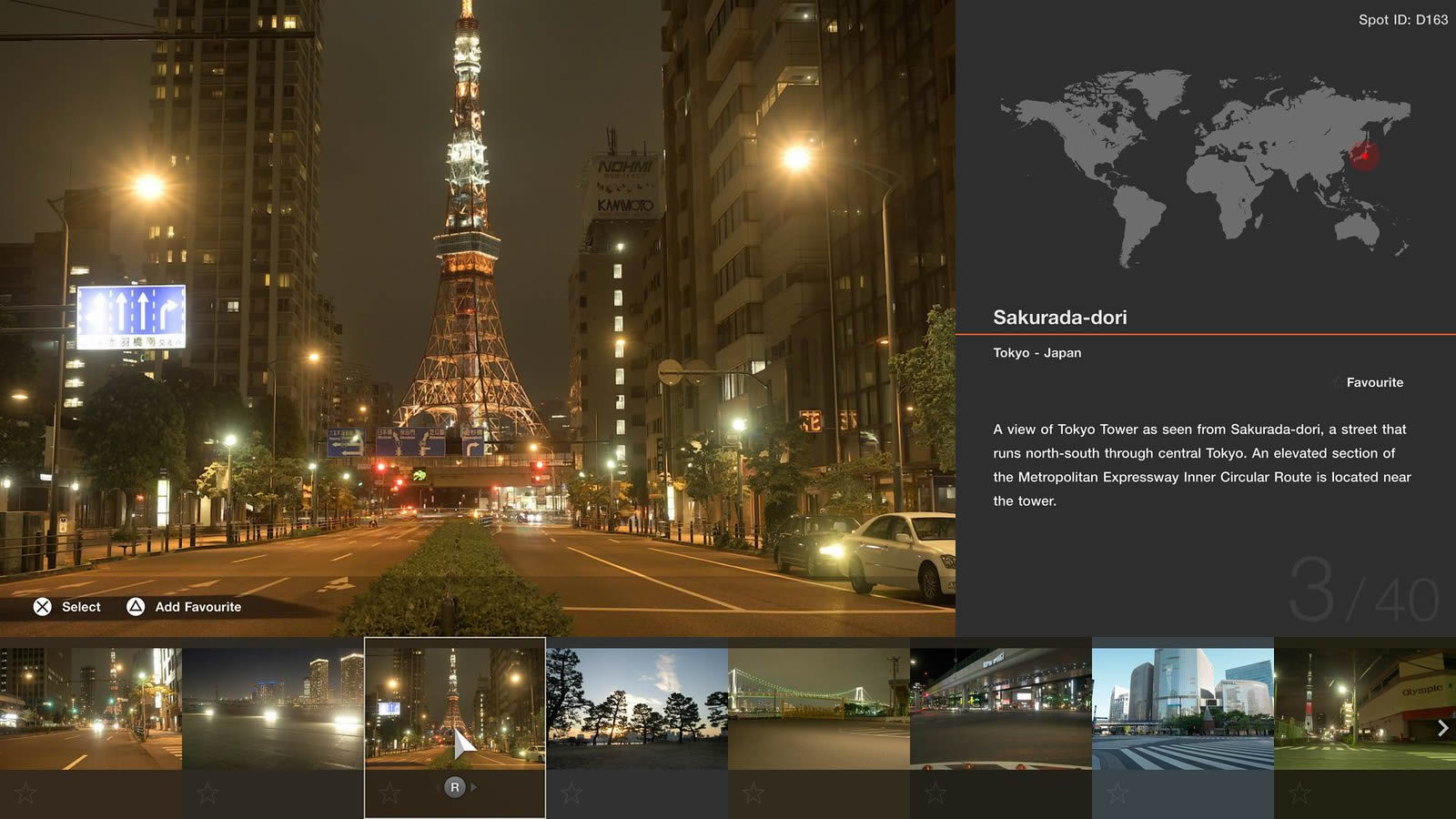Click the 3/40 location counter

(x=1363, y=593)
